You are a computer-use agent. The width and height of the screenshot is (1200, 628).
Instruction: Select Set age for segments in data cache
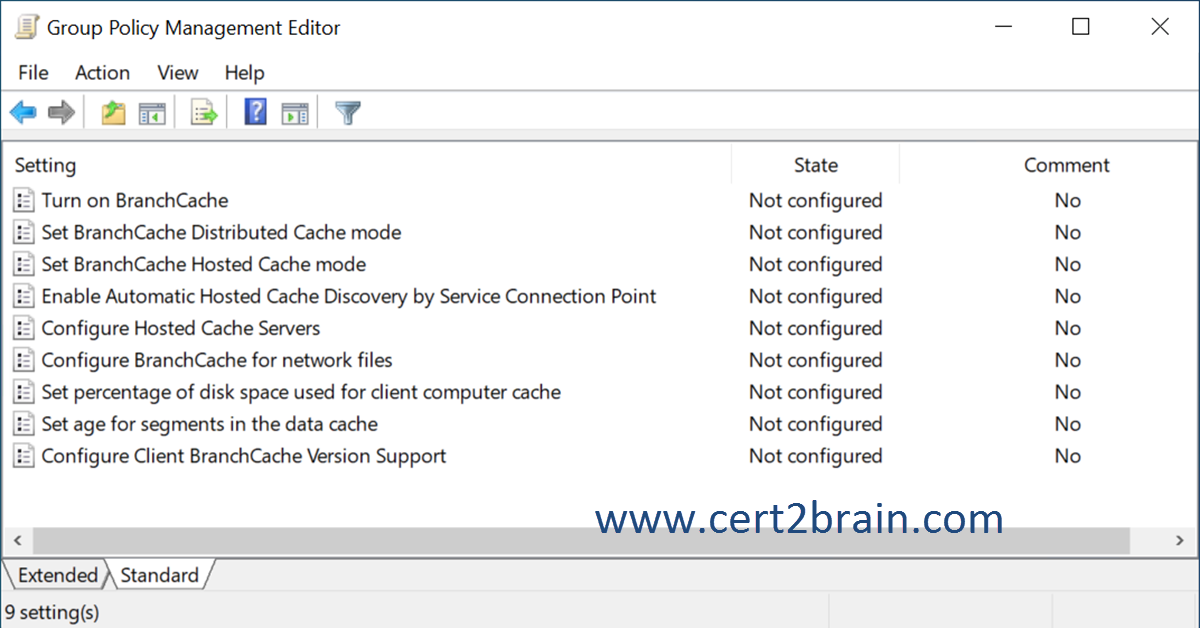pos(210,424)
